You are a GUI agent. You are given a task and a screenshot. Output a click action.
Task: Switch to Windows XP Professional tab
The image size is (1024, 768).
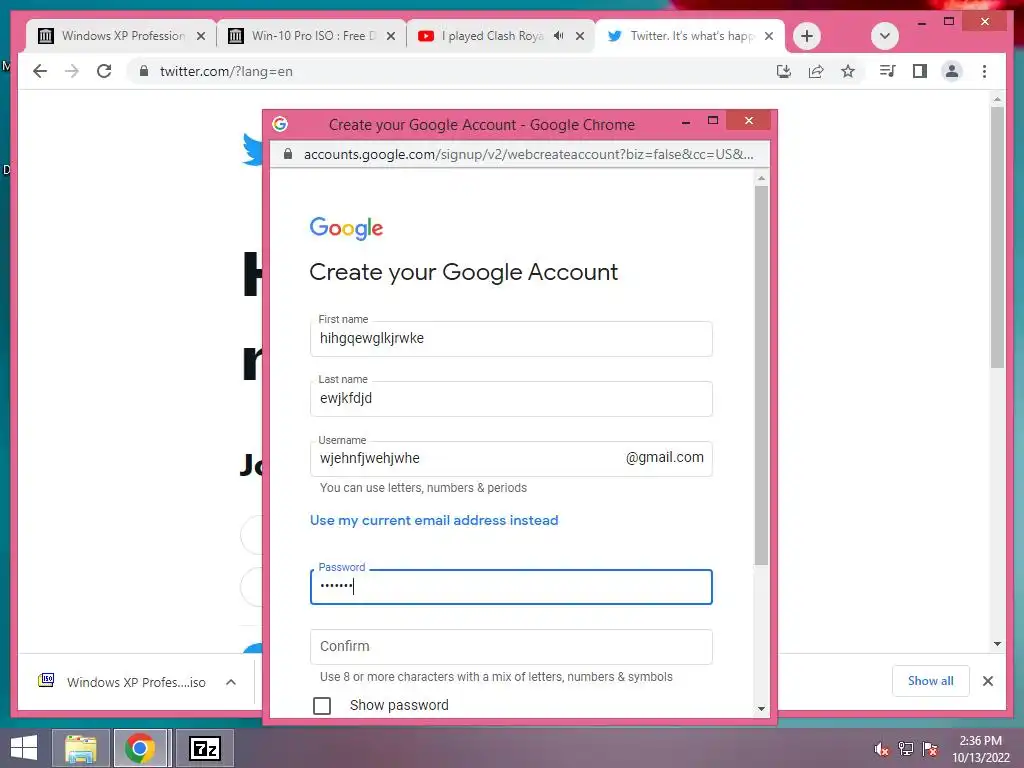click(x=121, y=36)
